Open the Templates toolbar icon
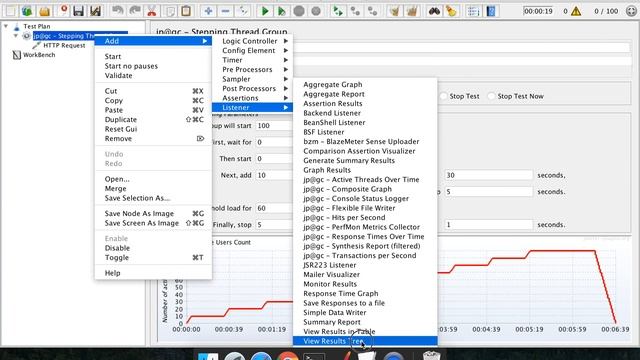Screen dimensions: 640x360 pyautogui.click(x=27, y=11)
